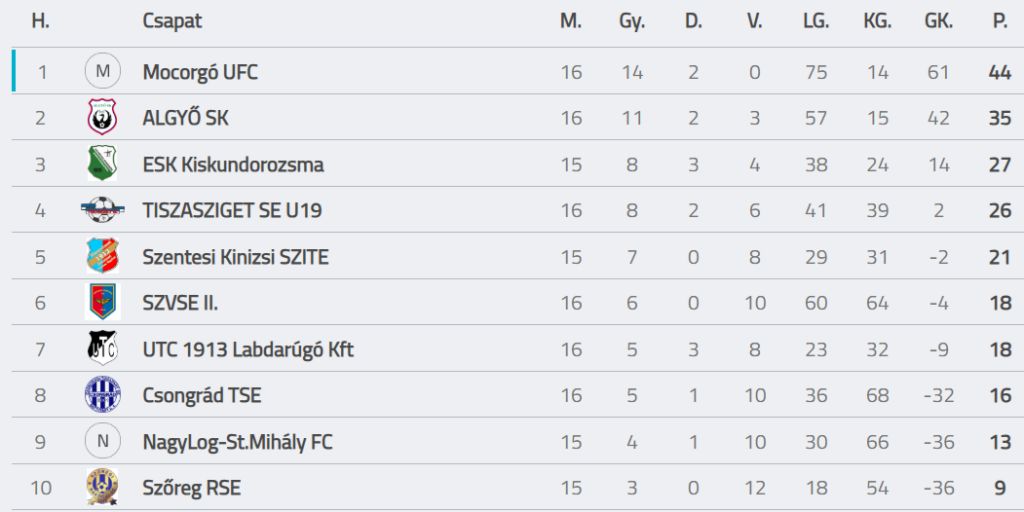Click the Gy. wins column header
Screen dimensions: 1024x512
(x=632, y=21)
